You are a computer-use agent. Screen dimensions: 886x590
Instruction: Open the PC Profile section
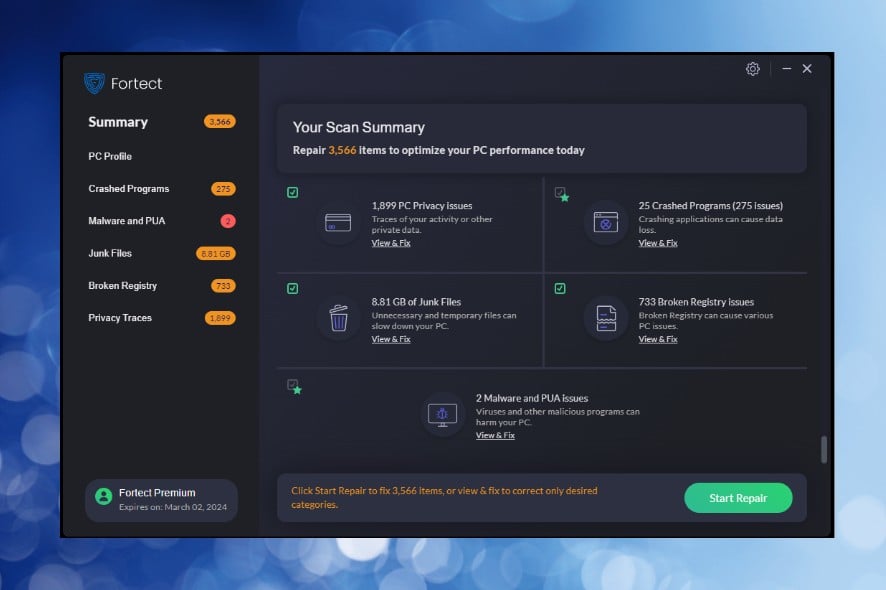pyautogui.click(x=110, y=157)
